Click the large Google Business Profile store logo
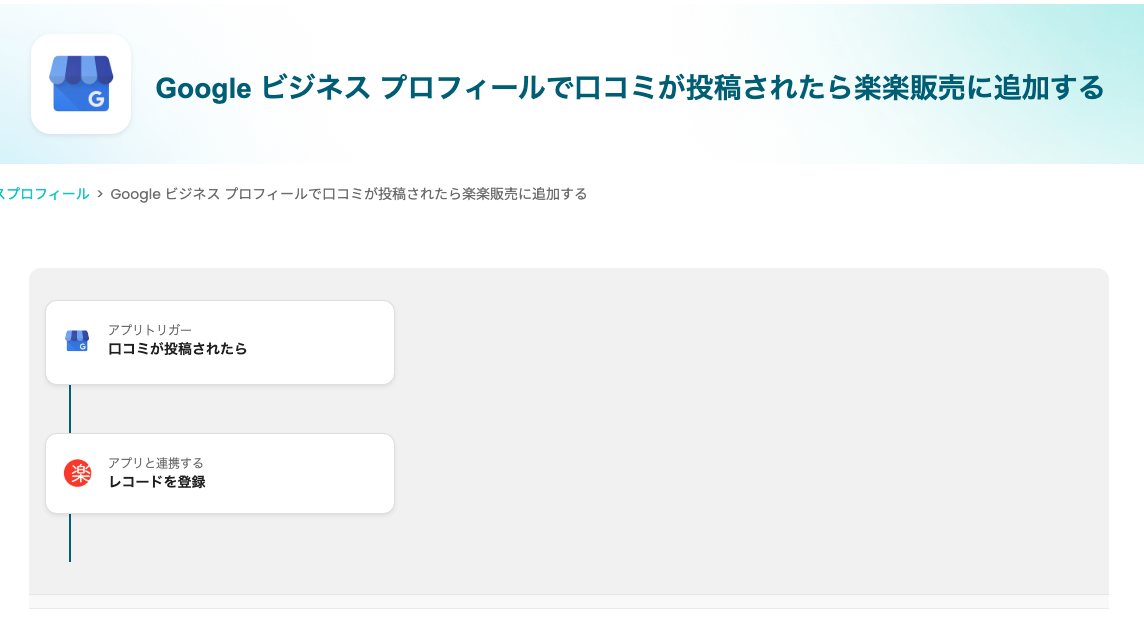 click(x=81, y=84)
